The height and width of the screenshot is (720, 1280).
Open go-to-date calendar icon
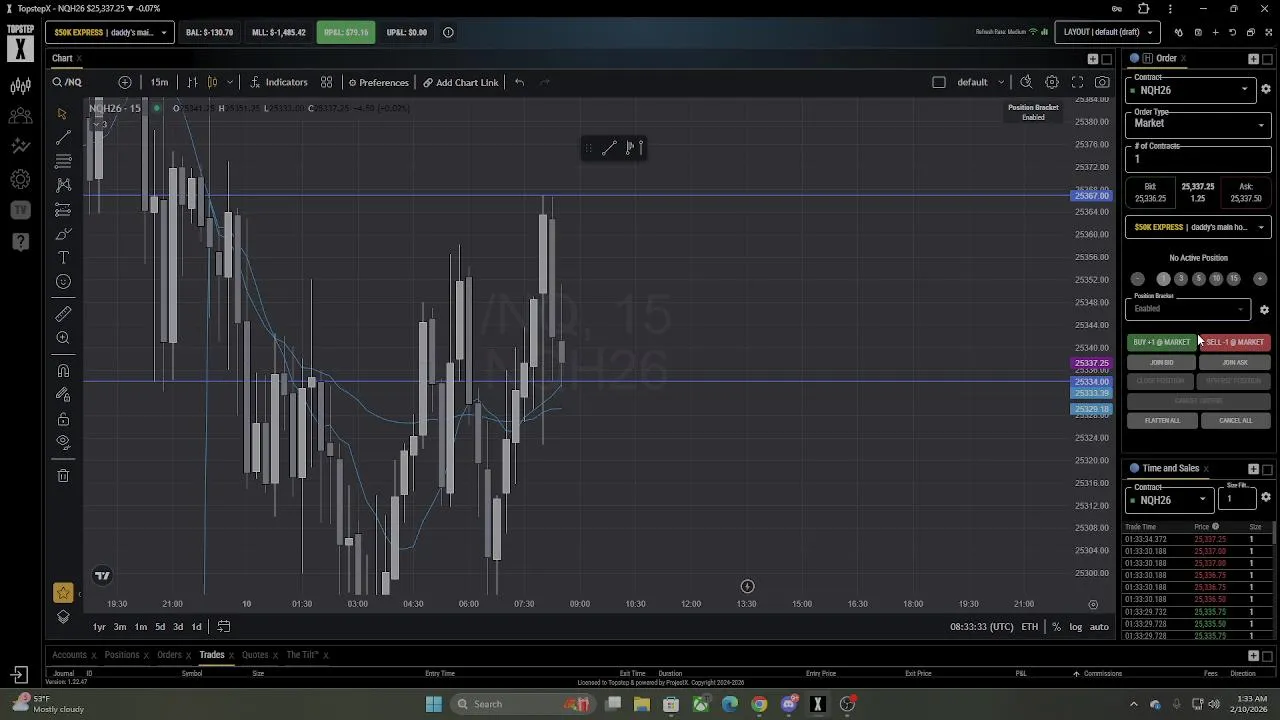coord(224,627)
